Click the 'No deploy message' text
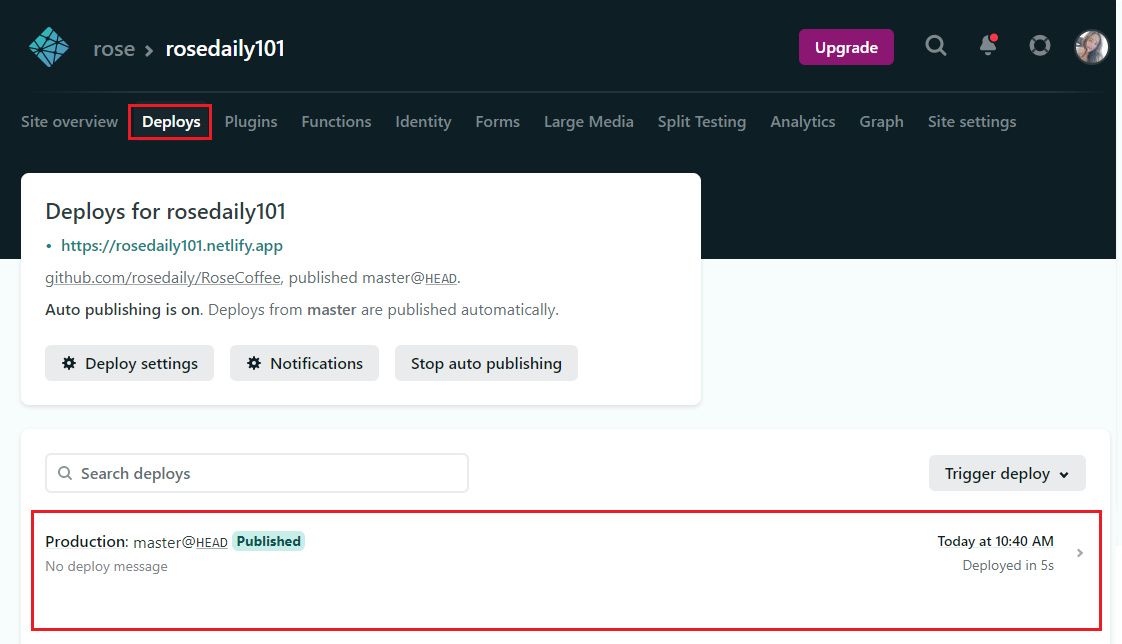The image size is (1122, 644). (x=107, y=566)
